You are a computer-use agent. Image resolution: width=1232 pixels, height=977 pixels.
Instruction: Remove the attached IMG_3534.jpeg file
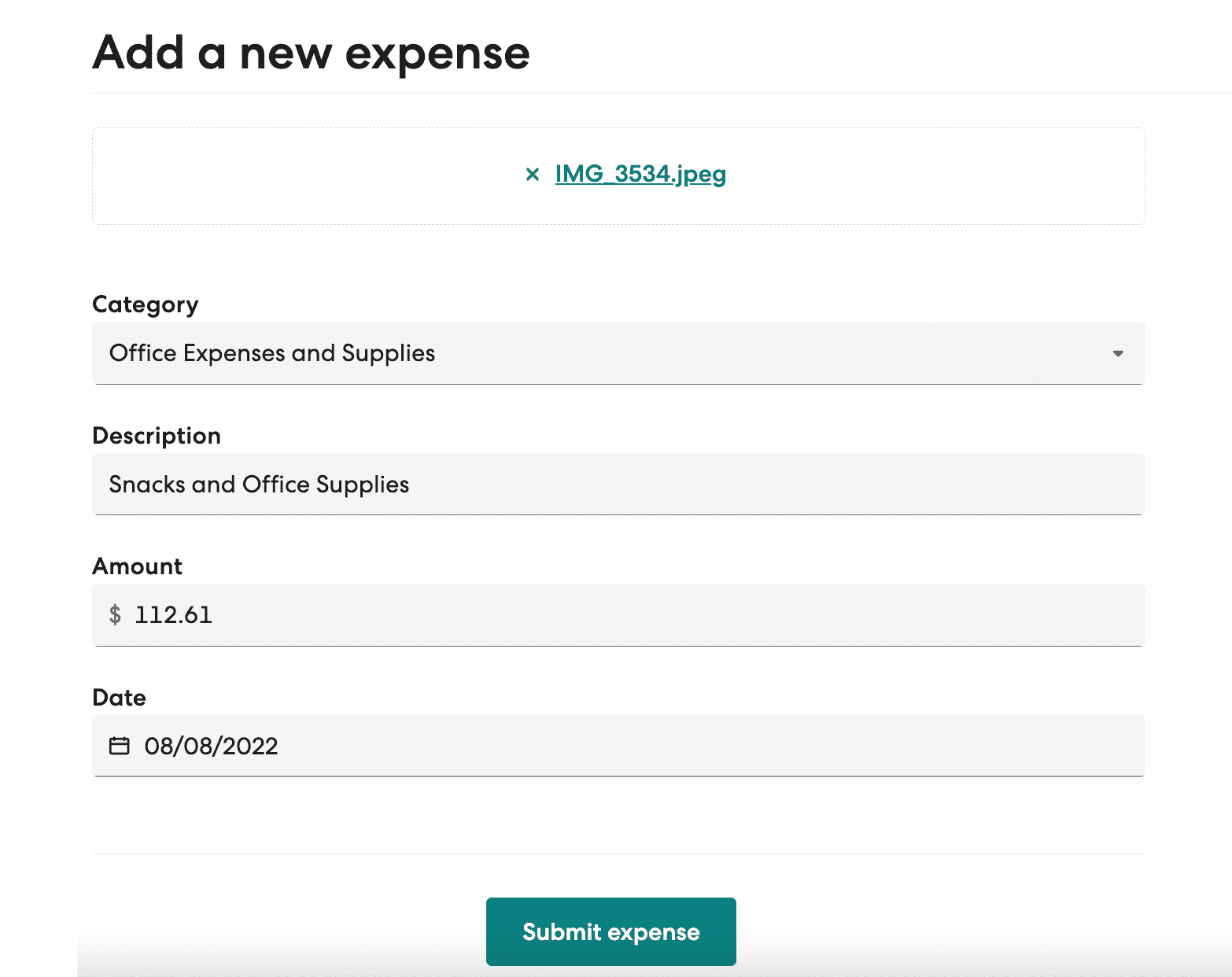(533, 175)
